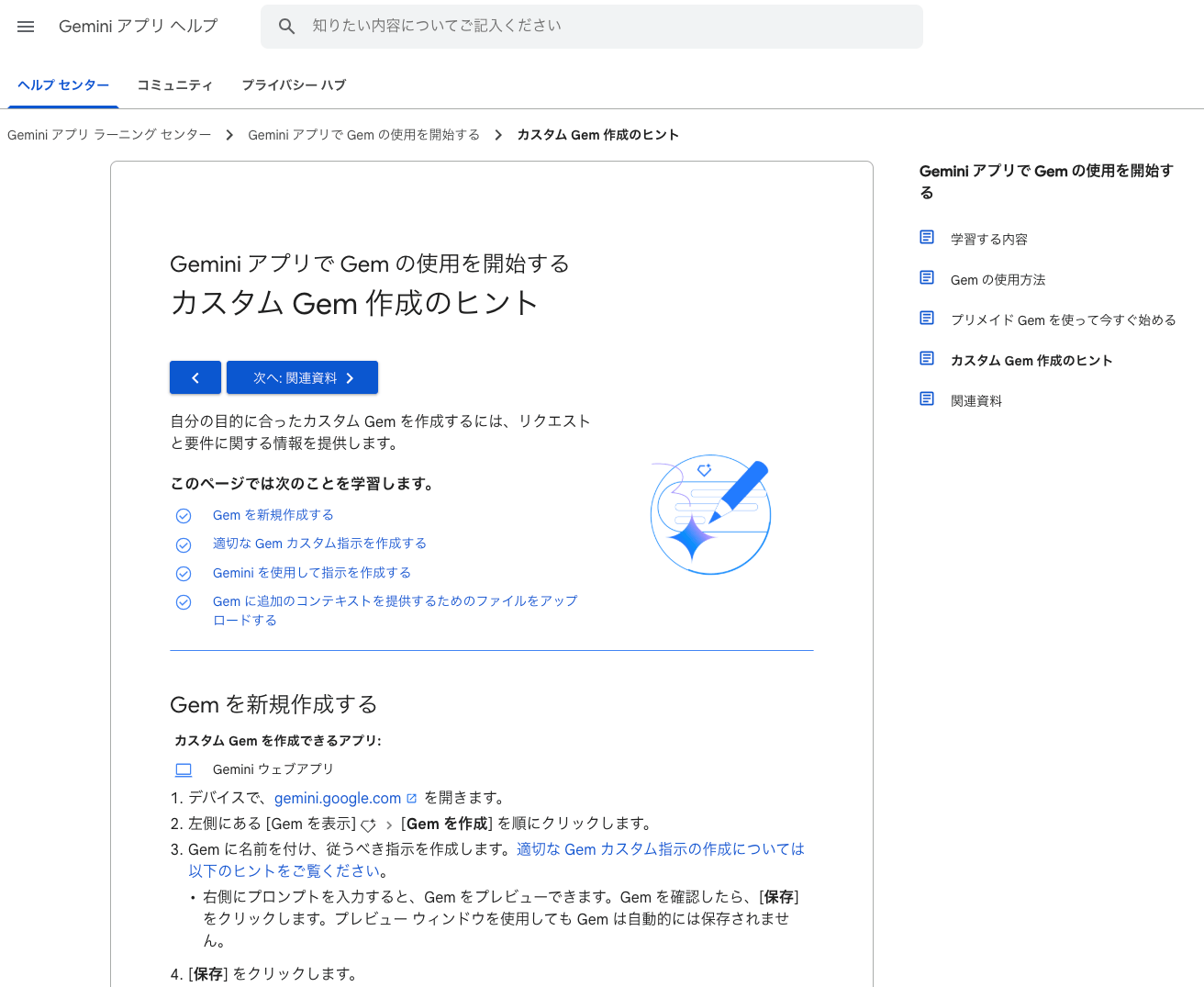Click document icon beside 関連資料
This screenshot has height=987, width=1204.
coord(927,398)
